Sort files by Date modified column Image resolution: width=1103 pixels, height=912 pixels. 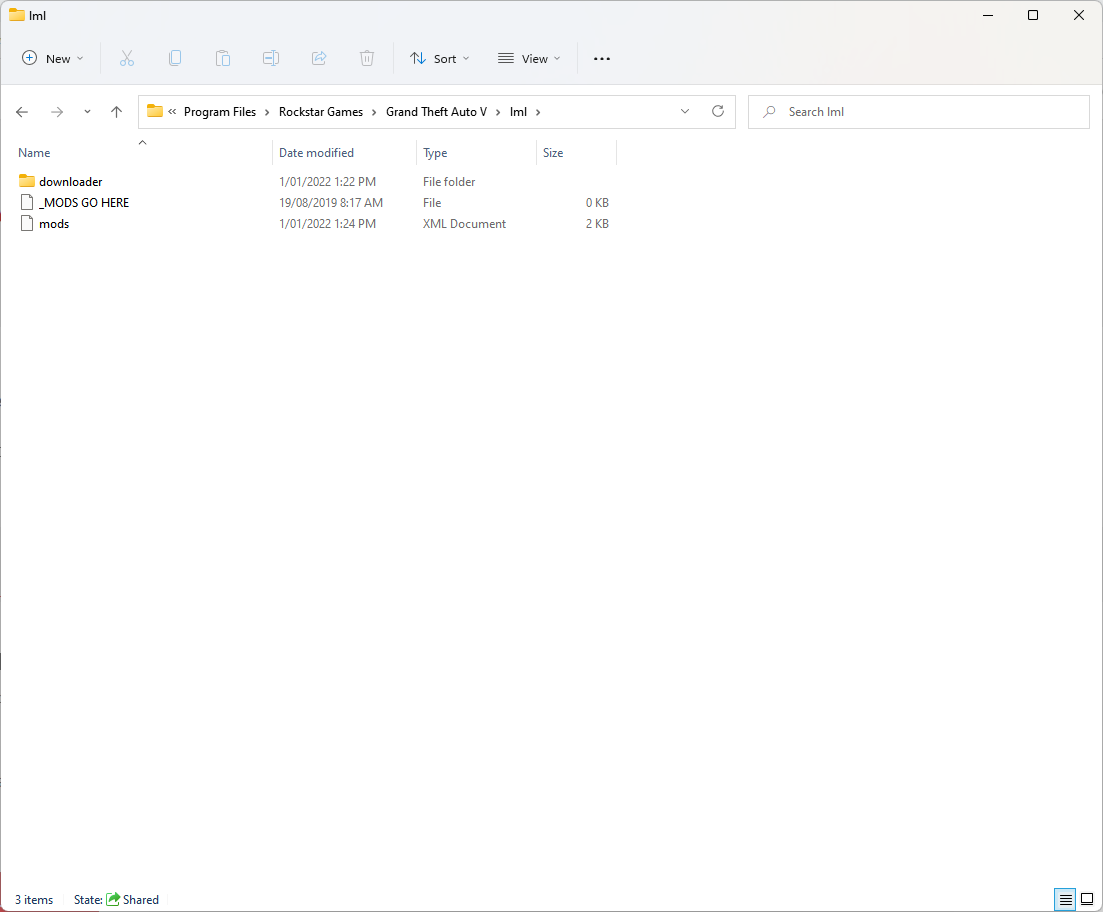tap(316, 153)
